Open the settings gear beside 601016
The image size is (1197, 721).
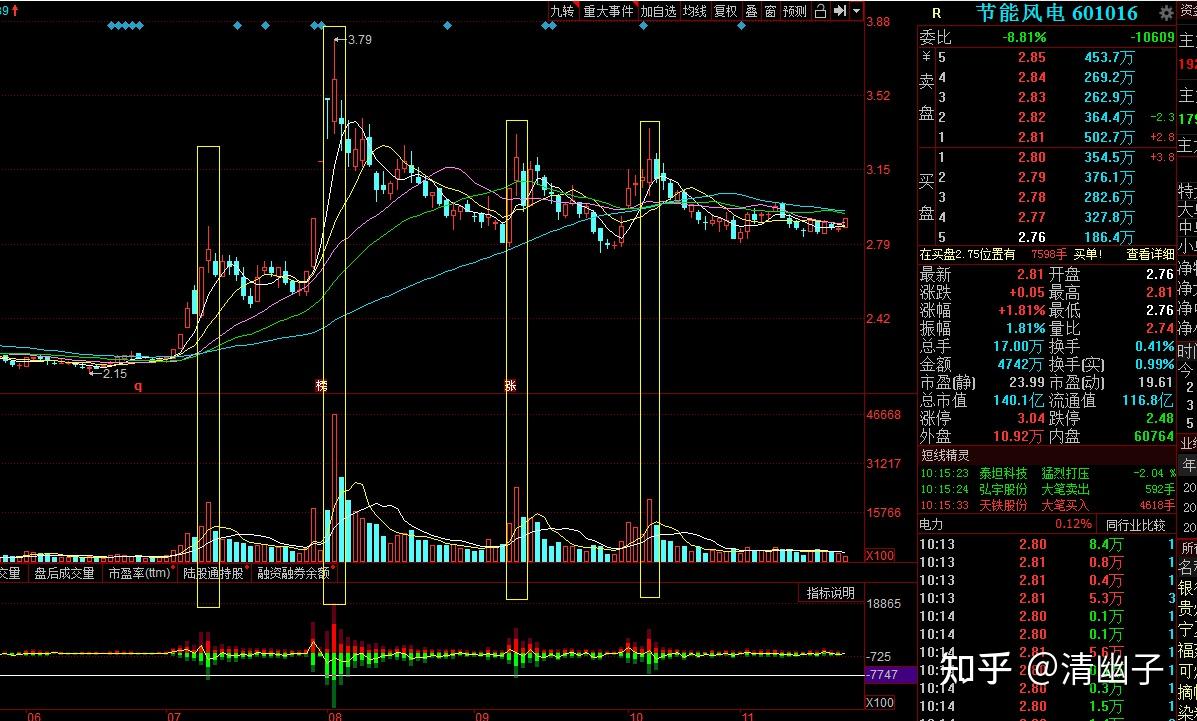tap(1166, 13)
